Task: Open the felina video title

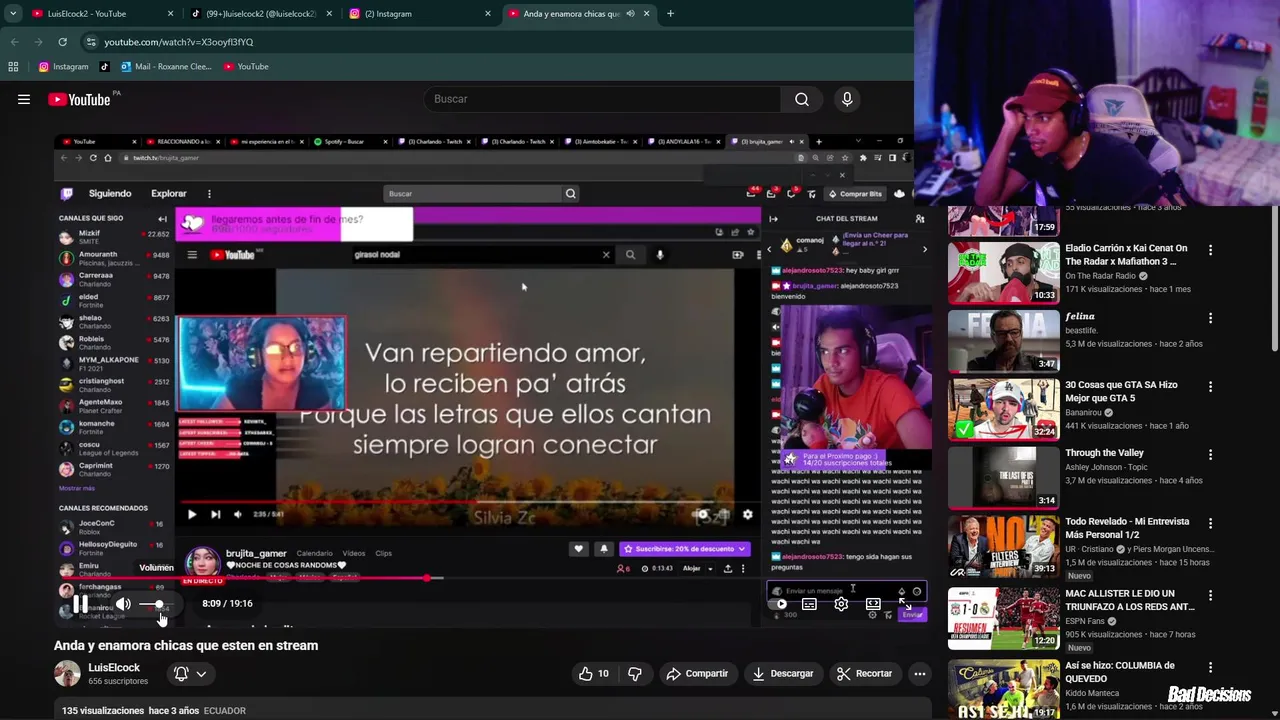Action: (x=1080, y=316)
